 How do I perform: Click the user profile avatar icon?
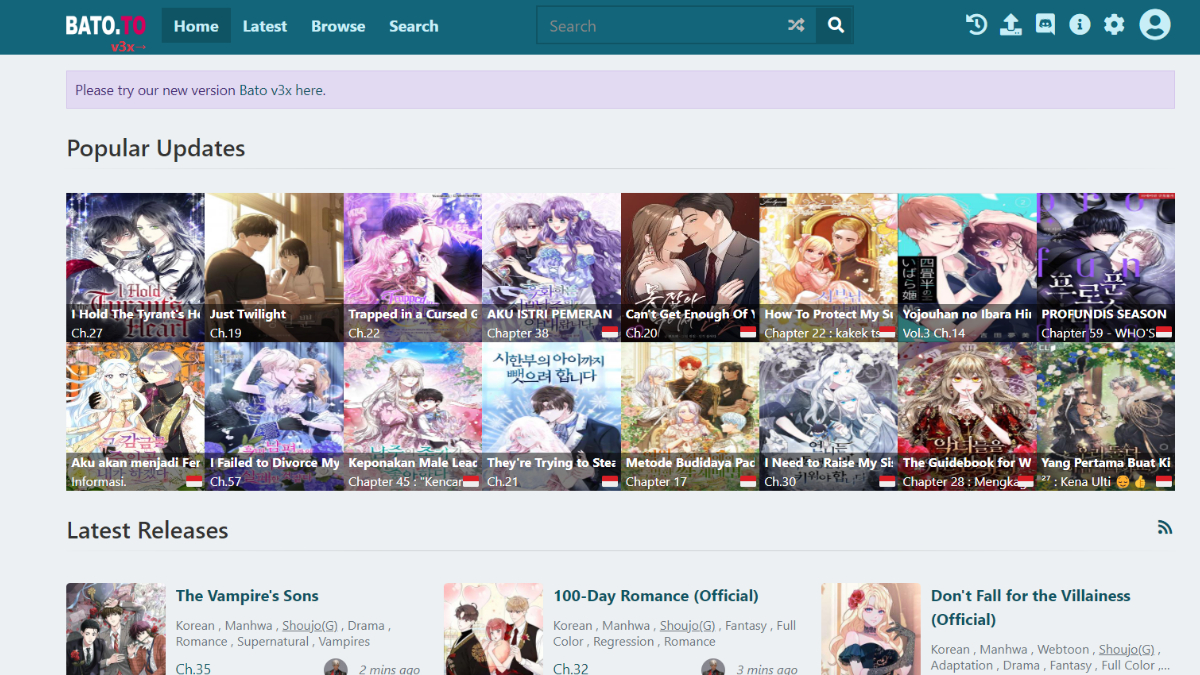coord(1154,25)
